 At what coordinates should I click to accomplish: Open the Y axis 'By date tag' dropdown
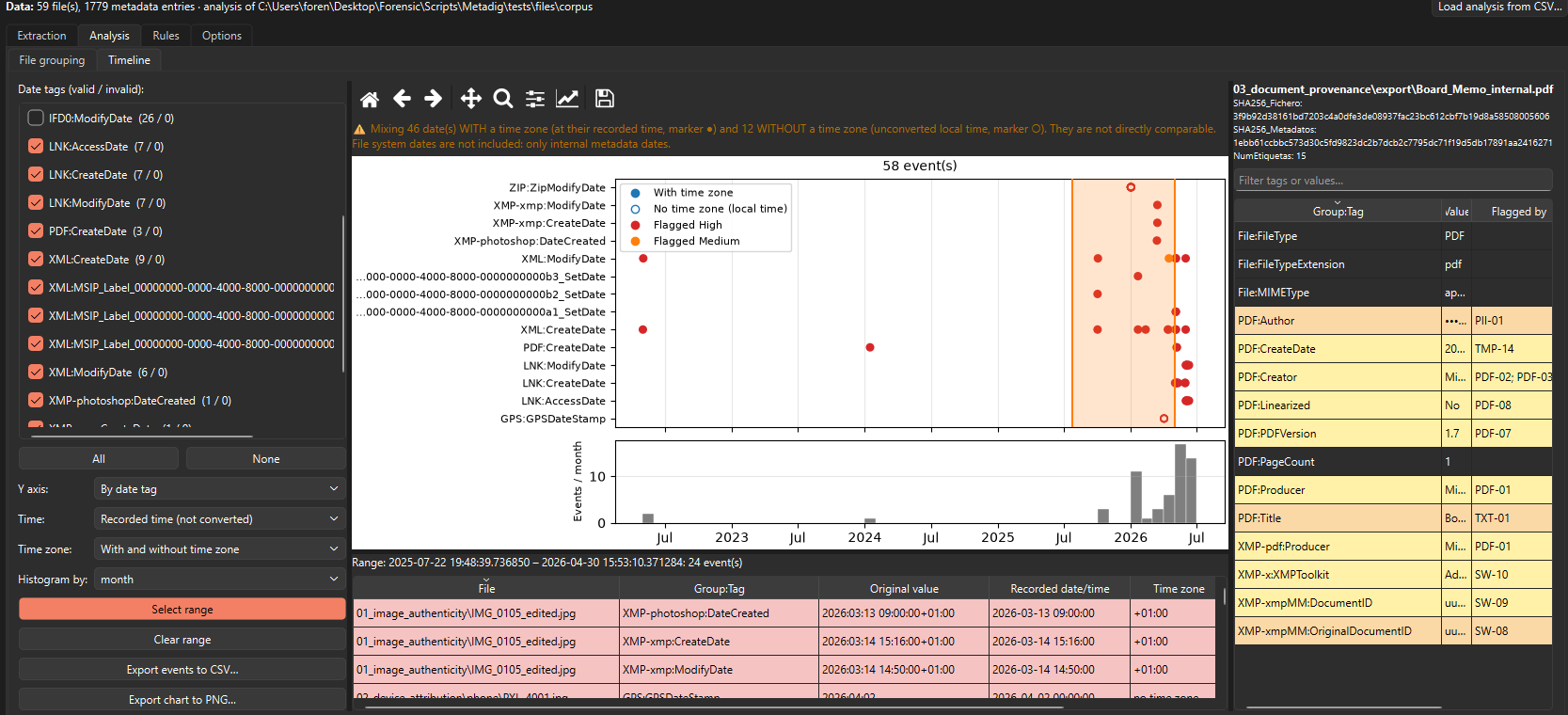[219, 489]
